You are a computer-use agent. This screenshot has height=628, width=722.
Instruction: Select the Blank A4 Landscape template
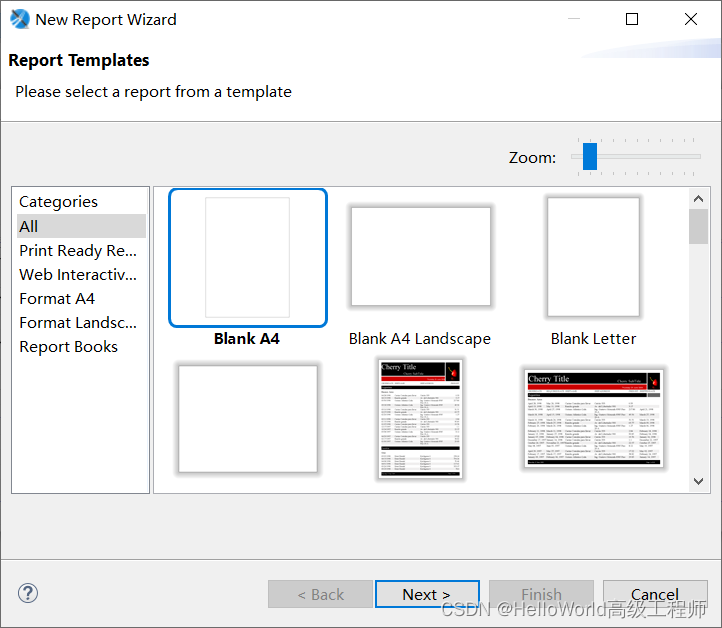(x=420, y=256)
